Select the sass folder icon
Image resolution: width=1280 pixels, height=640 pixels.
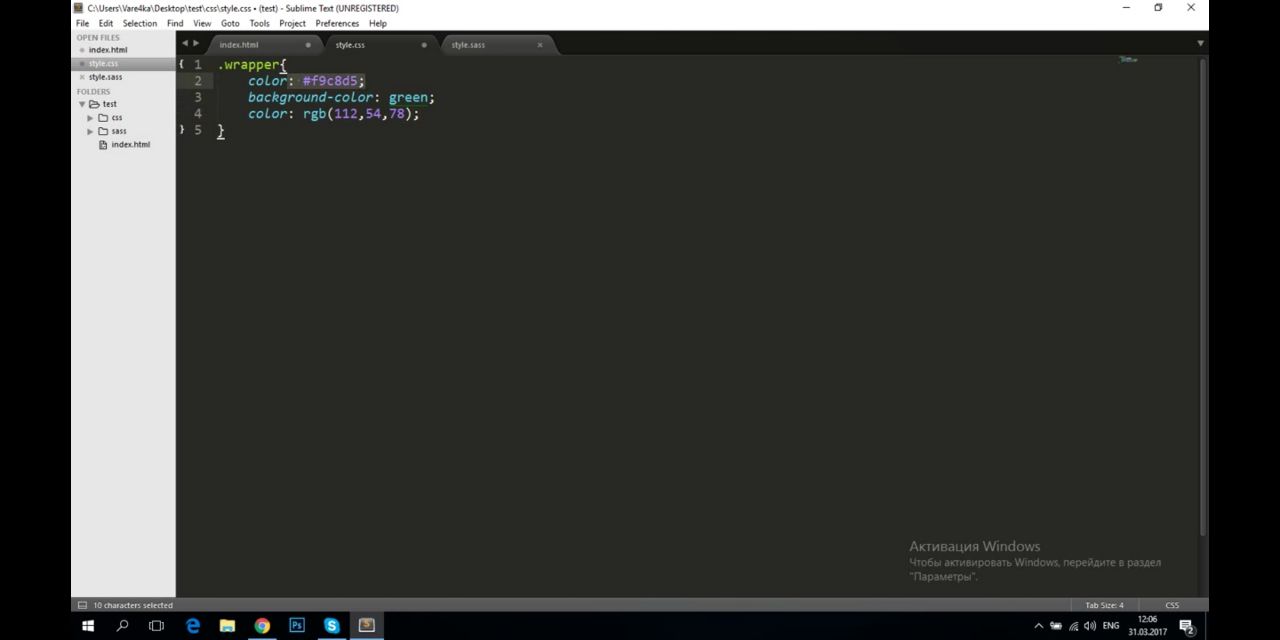[x=103, y=131]
